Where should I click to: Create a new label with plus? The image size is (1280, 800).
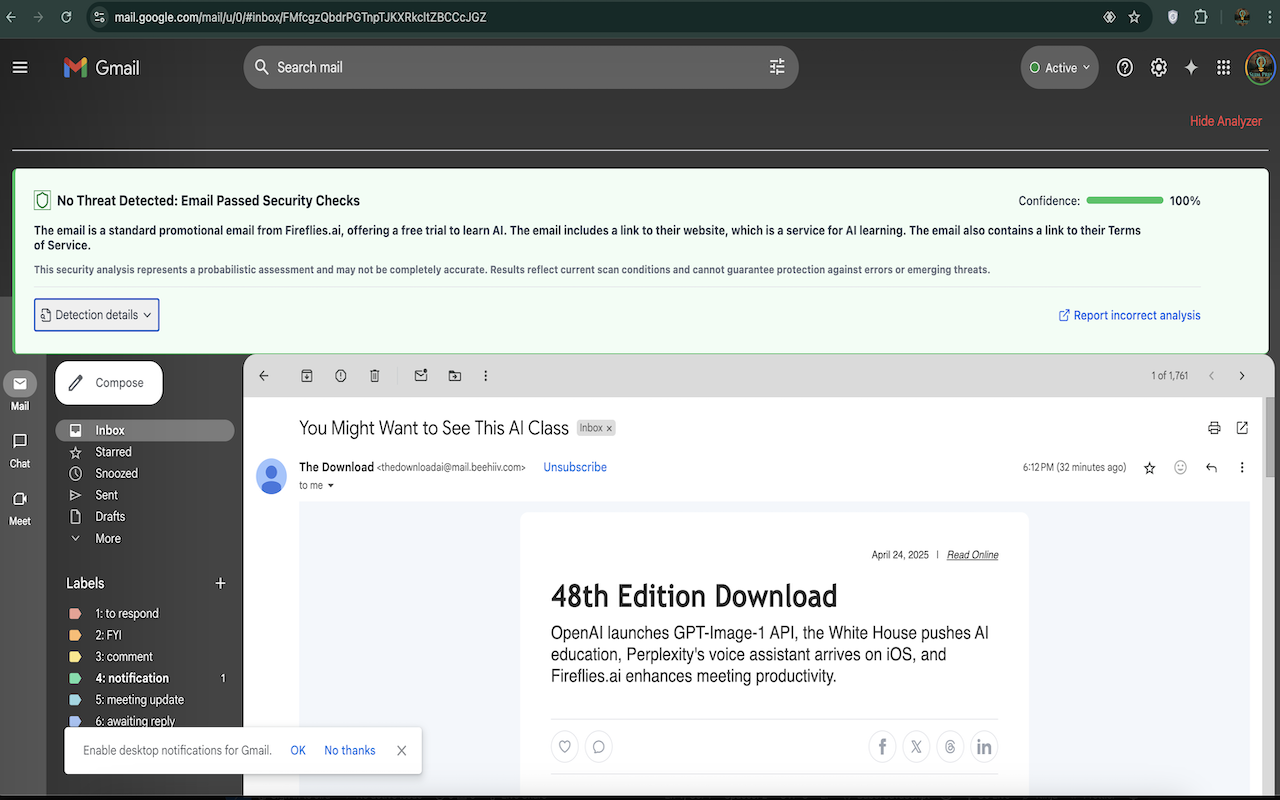point(220,583)
